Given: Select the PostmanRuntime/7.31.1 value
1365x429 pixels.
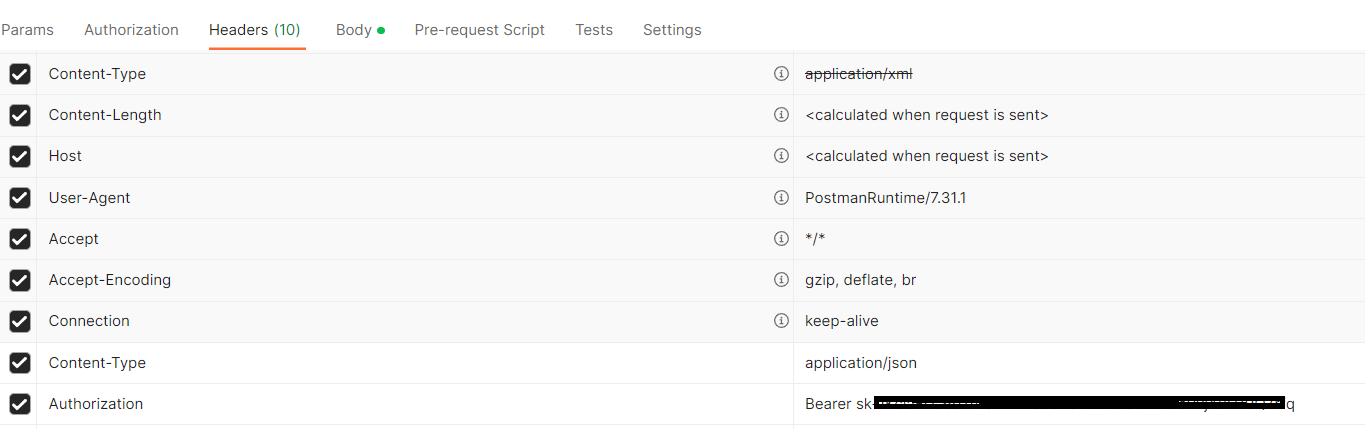Looking at the screenshot, I should point(885,198).
